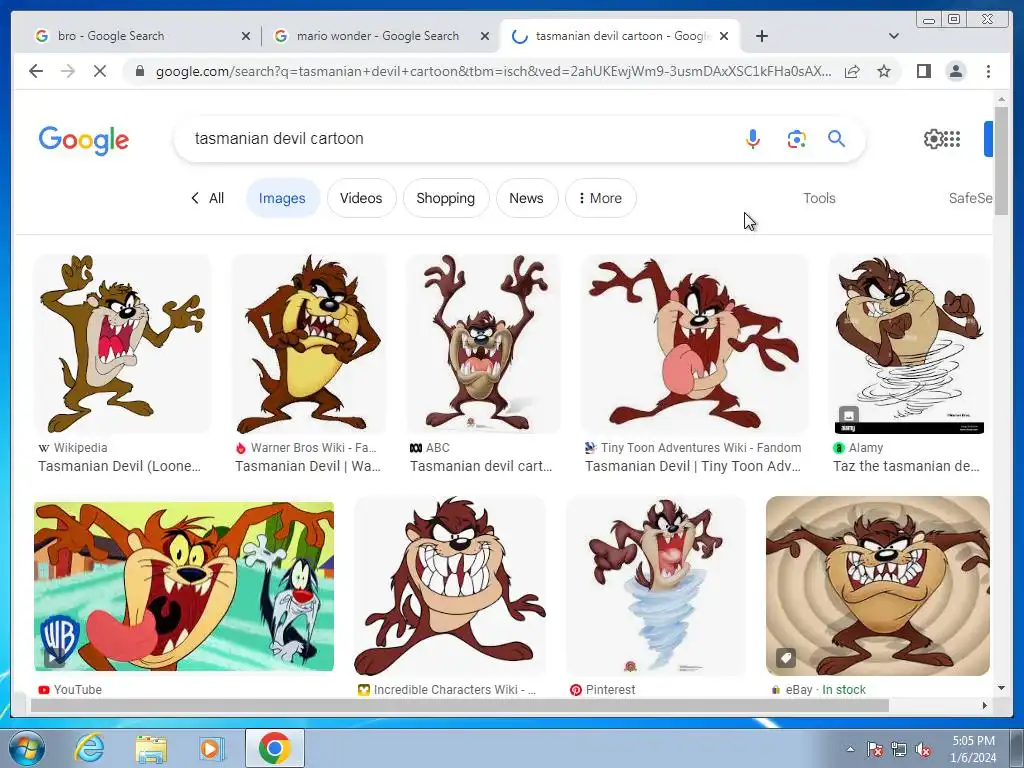Click the Google logo
This screenshot has height=768, width=1024.
point(84,140)
